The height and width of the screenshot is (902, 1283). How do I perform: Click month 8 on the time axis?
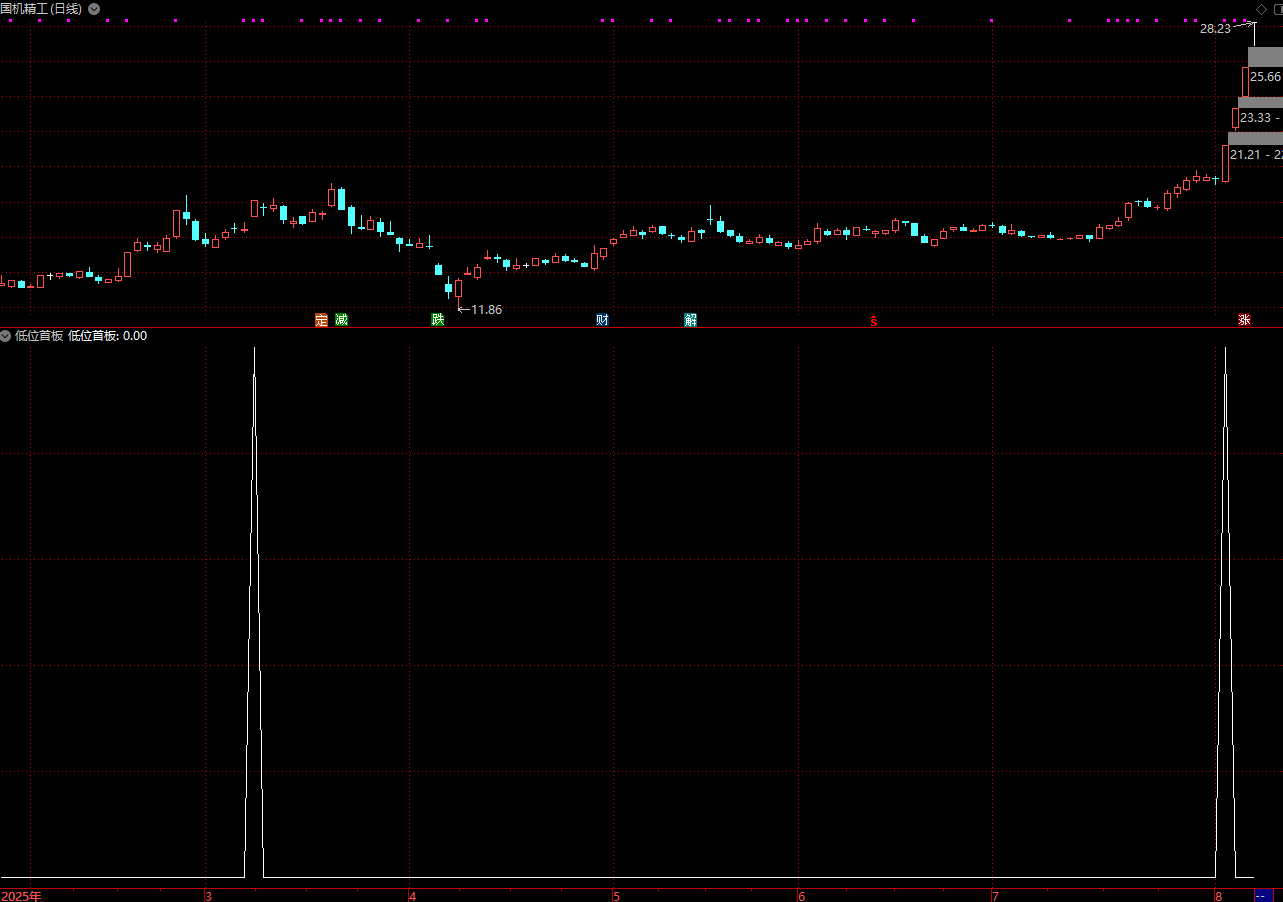[1217, 895]
